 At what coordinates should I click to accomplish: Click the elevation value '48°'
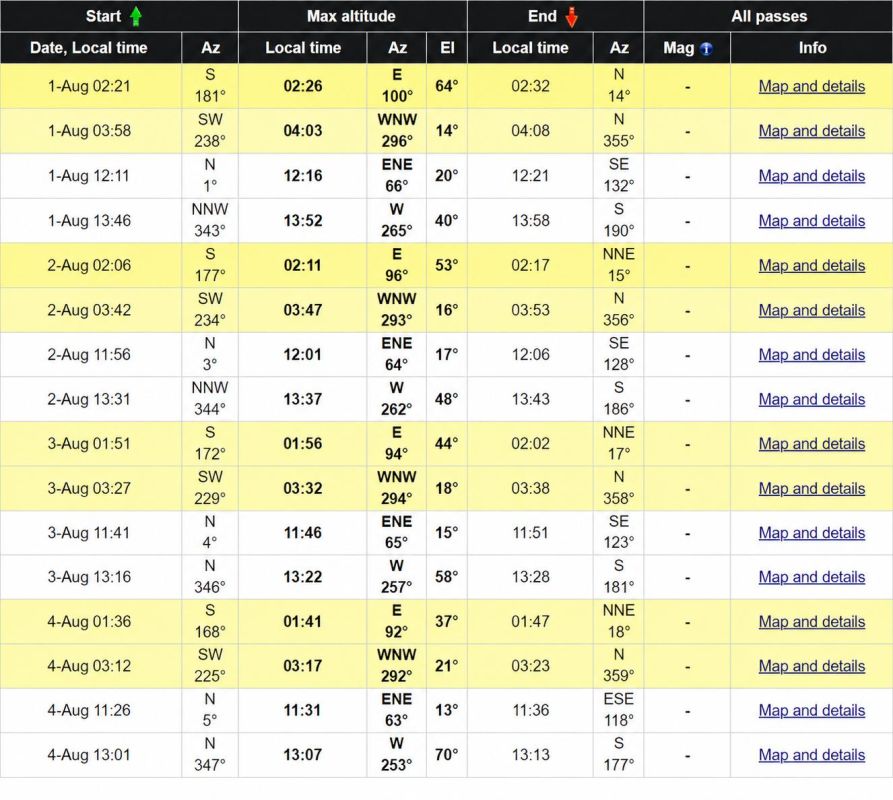(446, 399)
